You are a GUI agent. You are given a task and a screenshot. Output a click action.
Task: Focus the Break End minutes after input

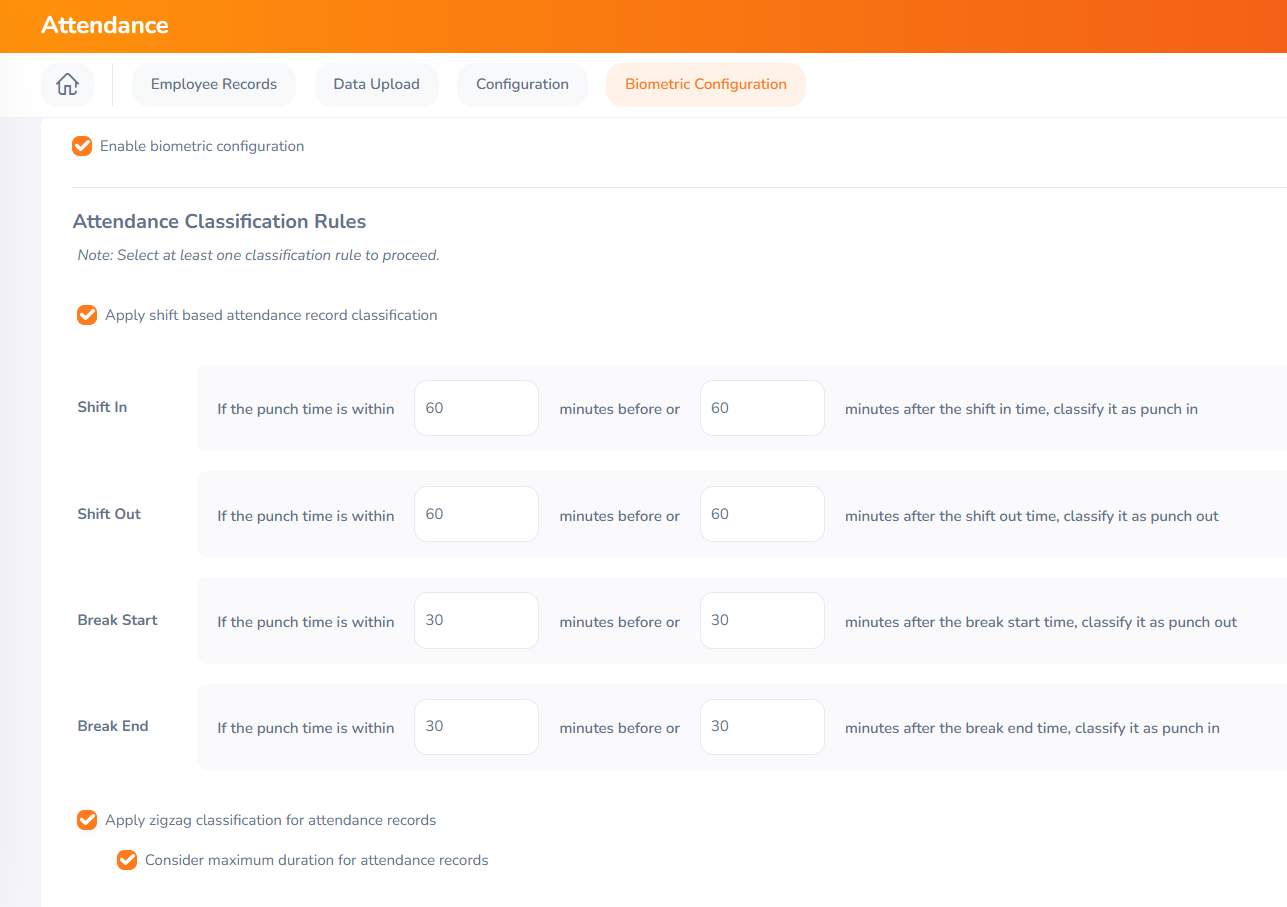(762, 727)
